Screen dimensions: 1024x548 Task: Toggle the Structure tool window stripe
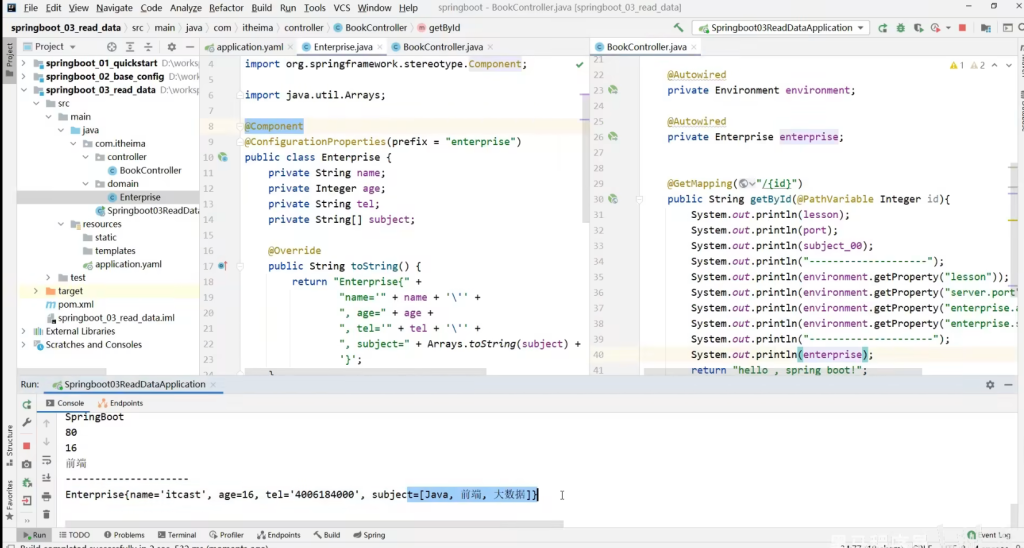point(9,441)
